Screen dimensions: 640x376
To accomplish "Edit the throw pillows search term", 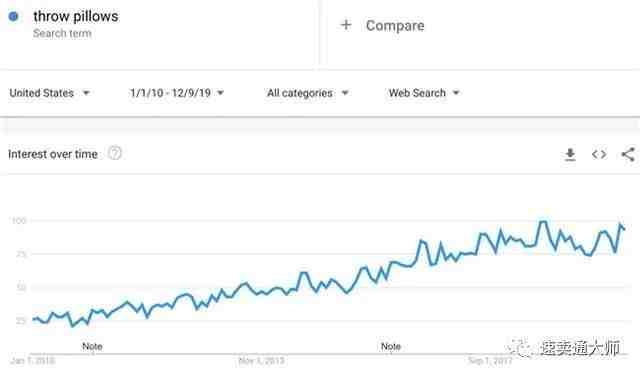I will click(x=76, y=16).
